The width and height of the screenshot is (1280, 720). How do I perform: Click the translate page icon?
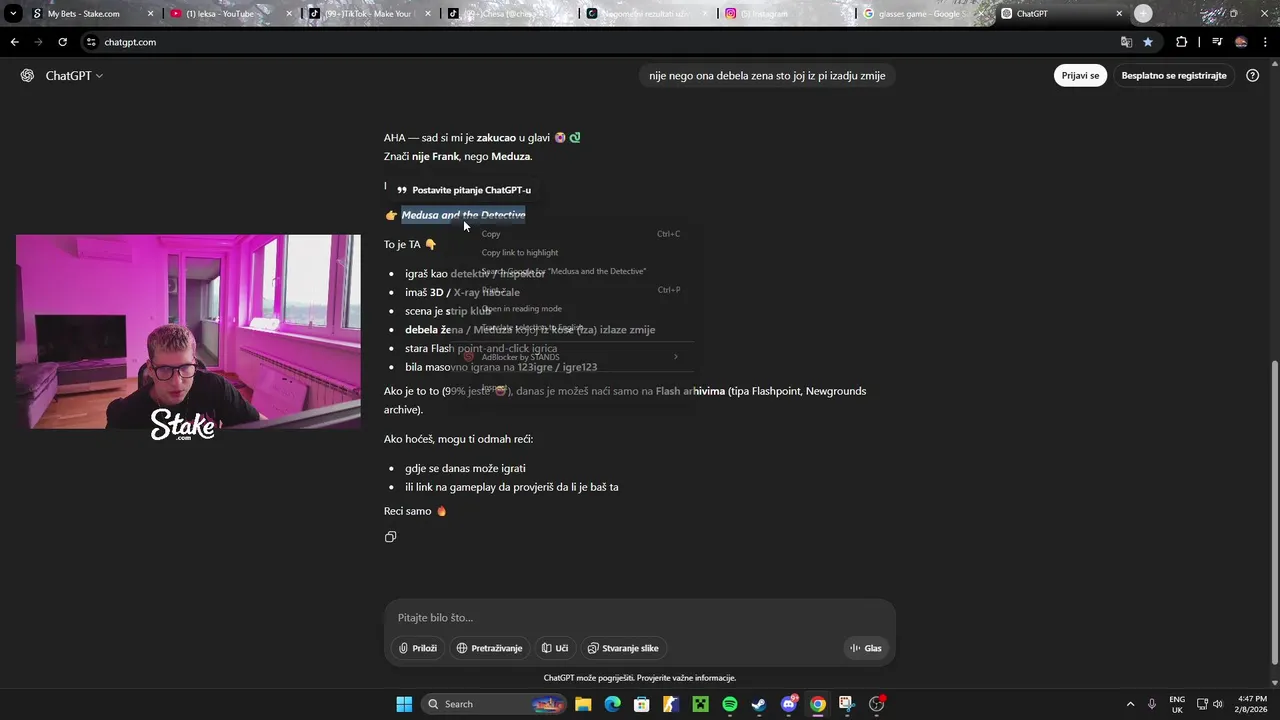click(x=1126, y=42)
